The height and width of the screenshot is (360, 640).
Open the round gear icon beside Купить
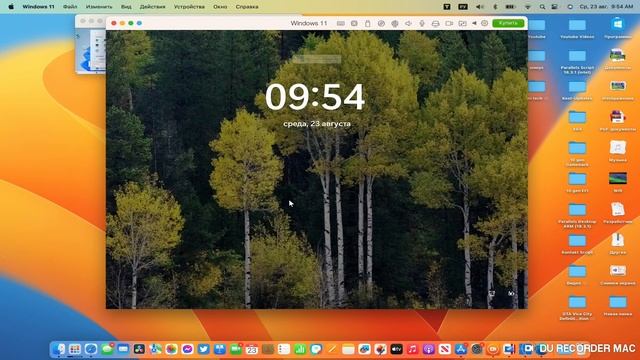tap(484, 23)
